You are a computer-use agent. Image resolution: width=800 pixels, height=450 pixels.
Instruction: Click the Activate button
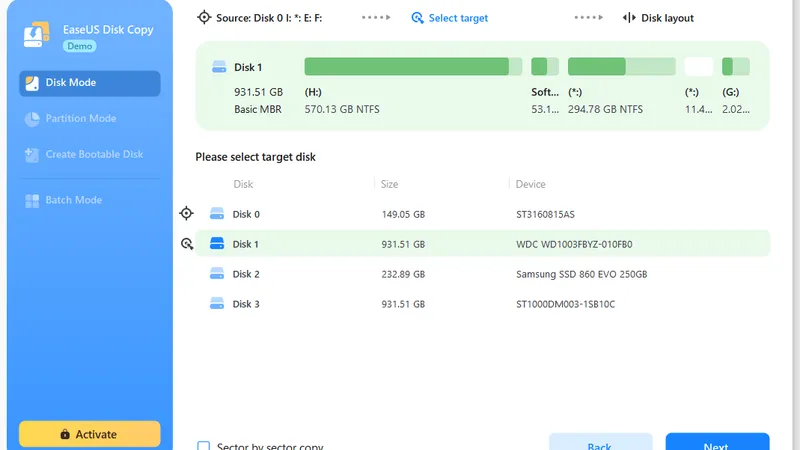click(90, 434)
